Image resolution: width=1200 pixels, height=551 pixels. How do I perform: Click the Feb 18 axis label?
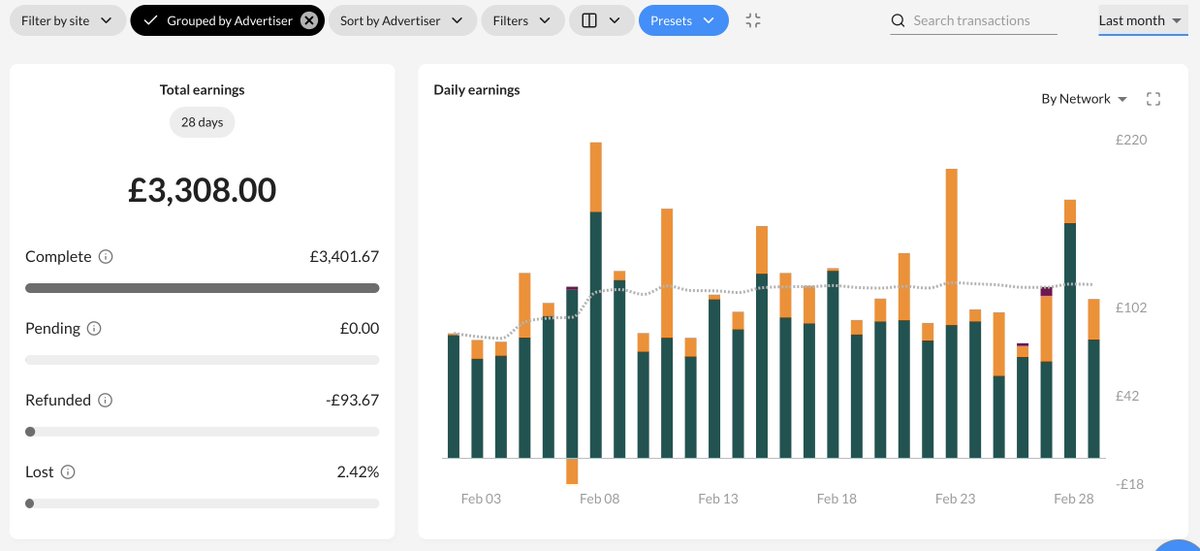coord(836,499)
